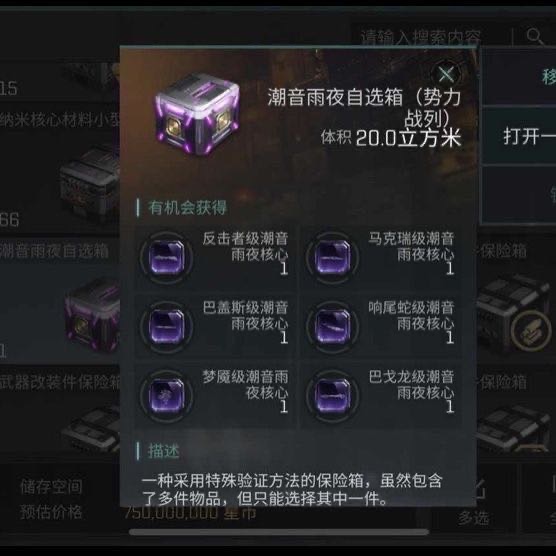Click the horizontal scrollbar at bottom
Image resolution: width=556 pixels, height=556 pixels.
[279, 532]
